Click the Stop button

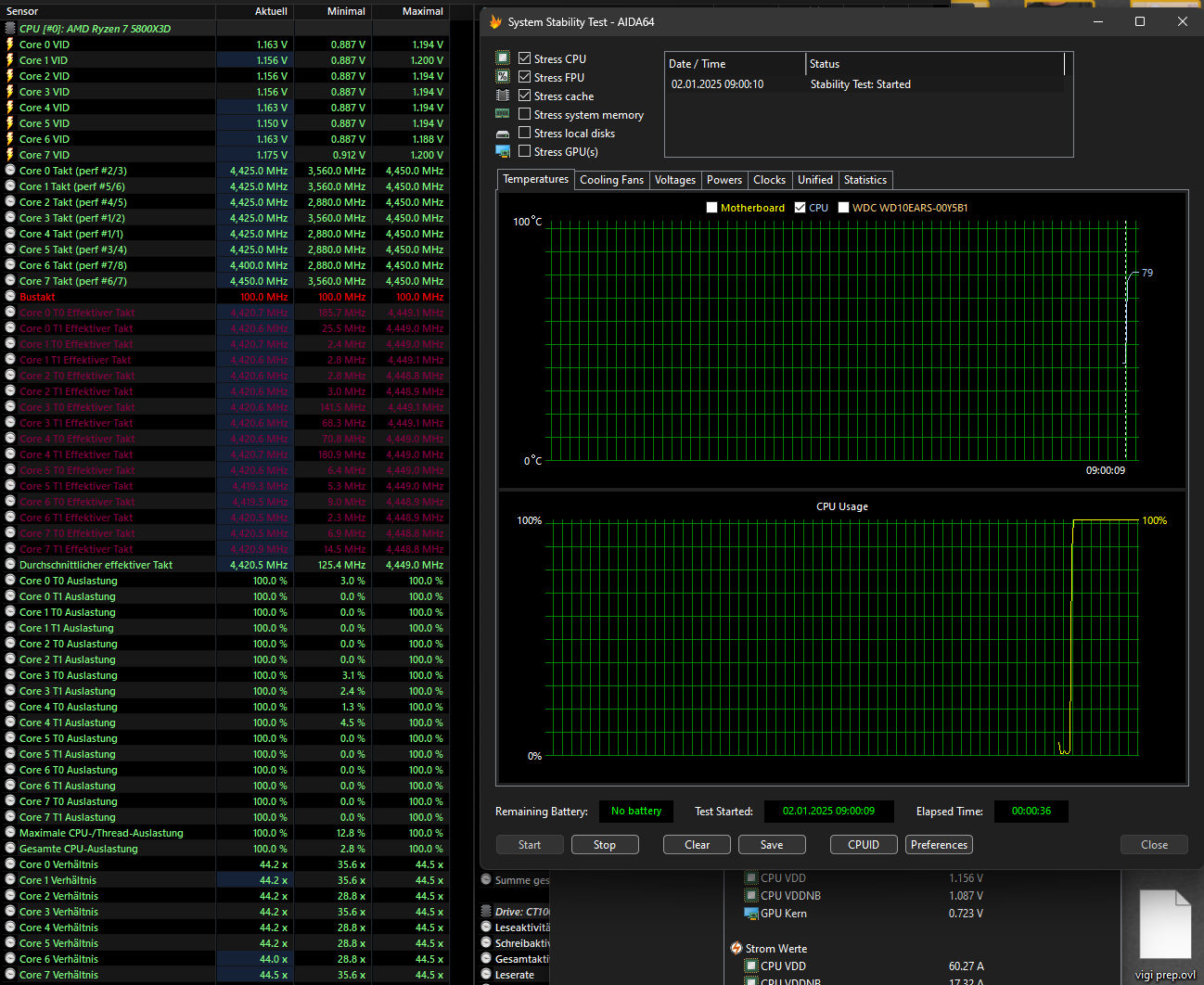point(605,845)
